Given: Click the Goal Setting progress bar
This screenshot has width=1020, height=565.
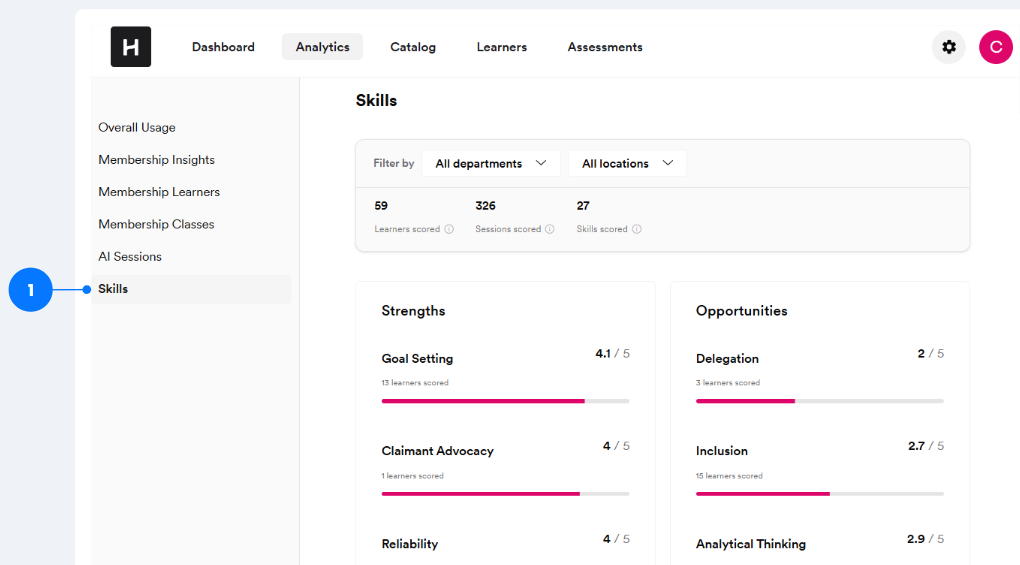Looking at the screenshot, I should pyautogui.click(x=505, y=401).
